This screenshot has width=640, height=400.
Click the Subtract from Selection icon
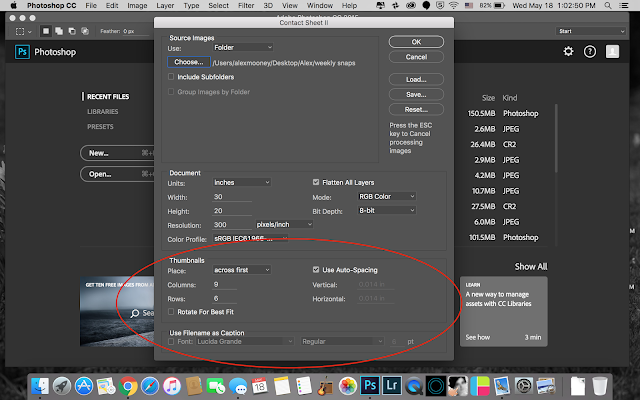[x=72, y=31]
